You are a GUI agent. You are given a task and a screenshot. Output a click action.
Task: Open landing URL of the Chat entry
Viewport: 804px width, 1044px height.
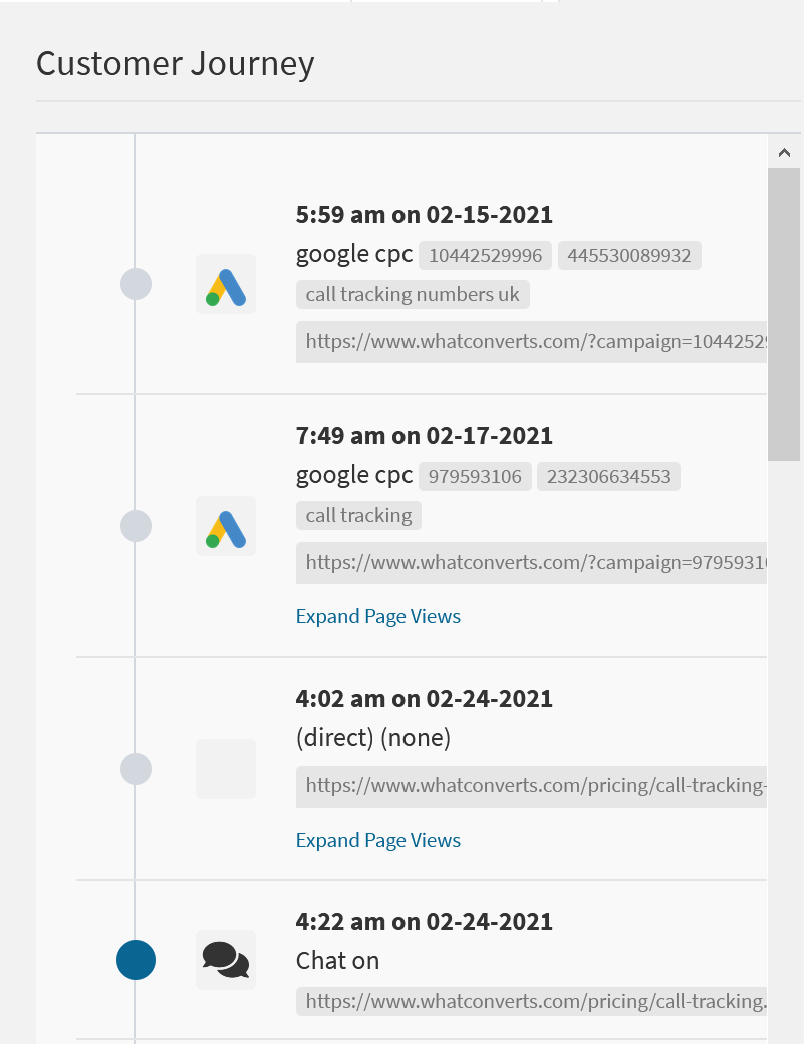535,1001
